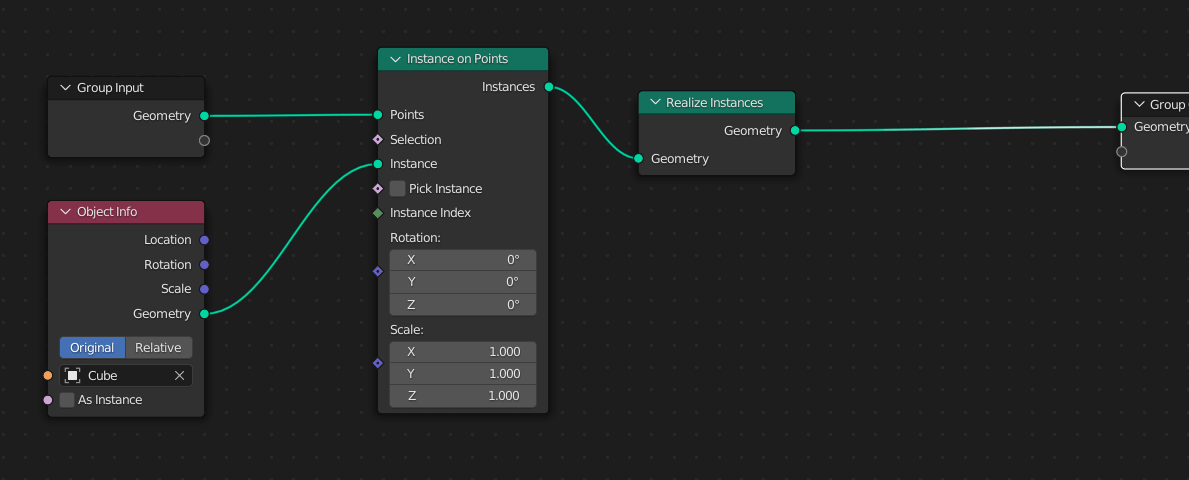
Task: Enable the Pick Instance checkbox
Action: 397,189
